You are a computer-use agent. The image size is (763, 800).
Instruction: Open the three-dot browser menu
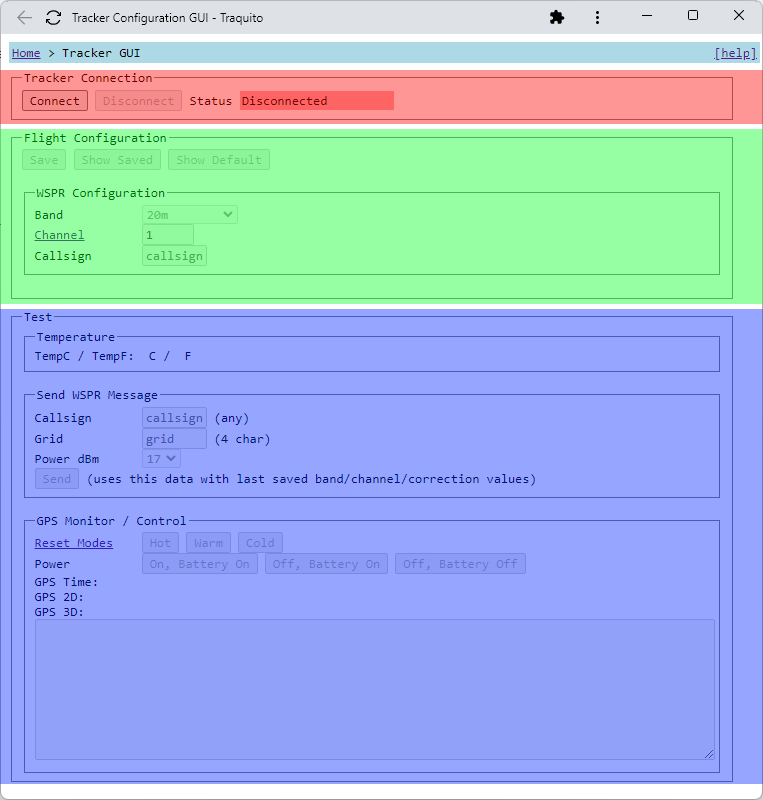tap(597, 18)
